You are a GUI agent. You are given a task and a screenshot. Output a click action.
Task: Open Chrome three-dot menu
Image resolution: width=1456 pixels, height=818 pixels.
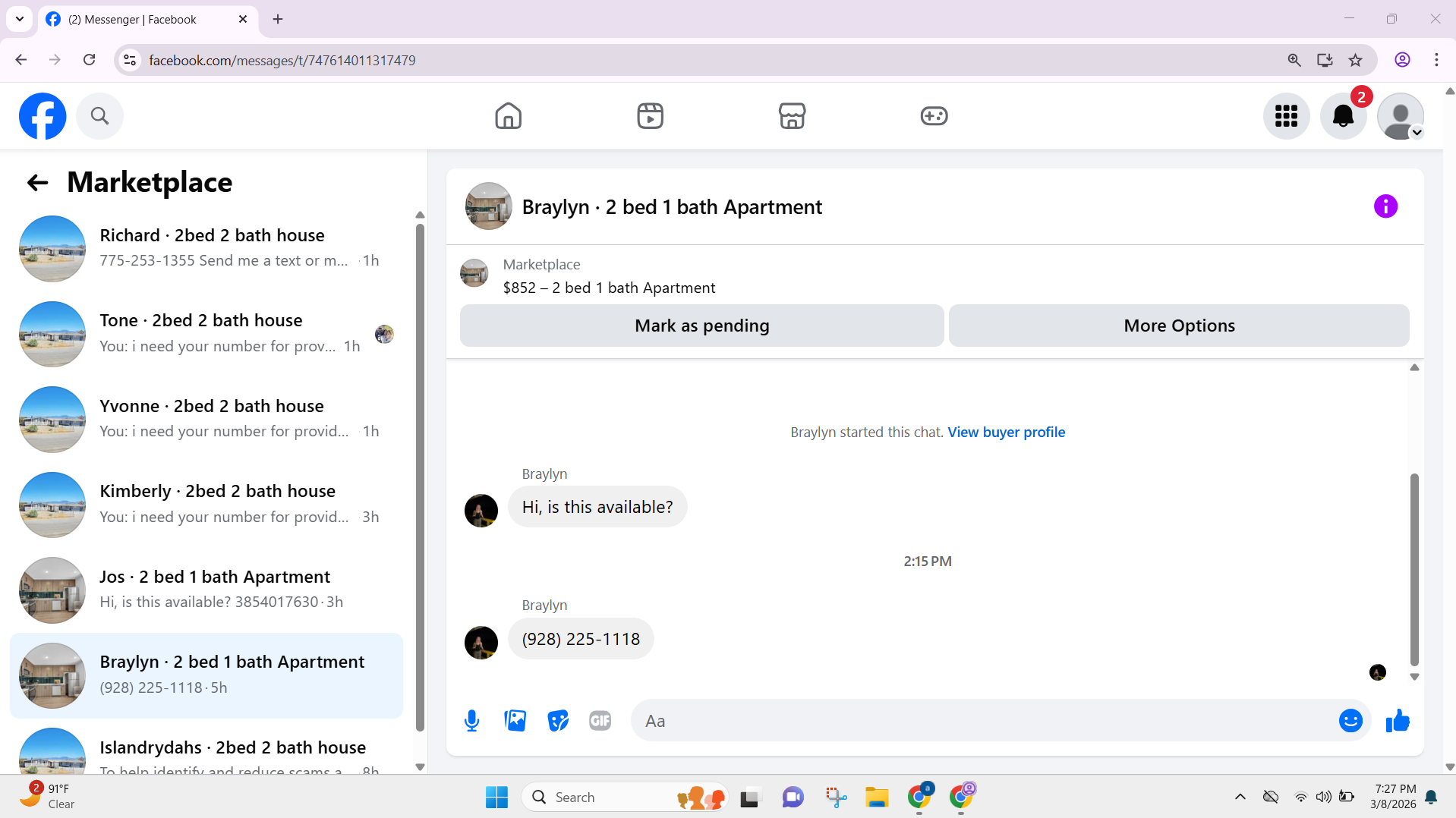click(x=1436, y=60)
